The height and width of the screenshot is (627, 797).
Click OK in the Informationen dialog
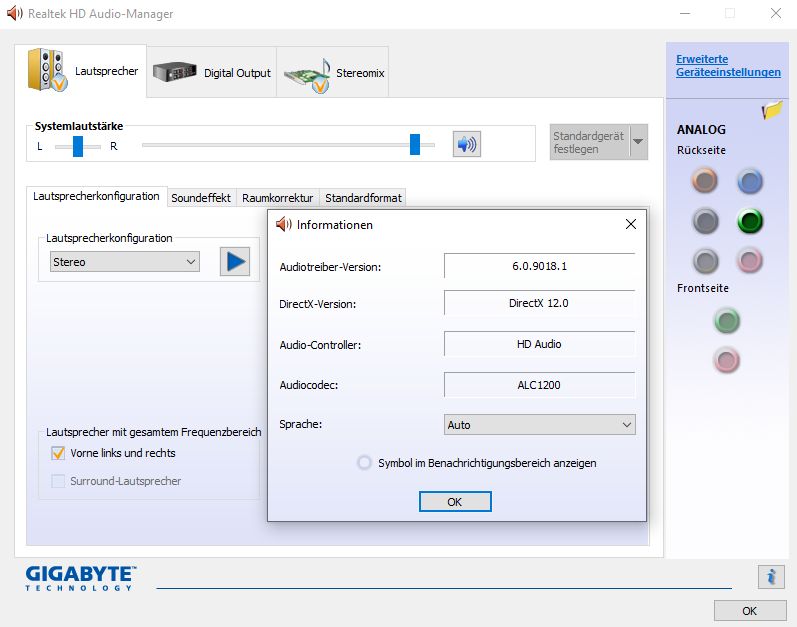(455, 501)
